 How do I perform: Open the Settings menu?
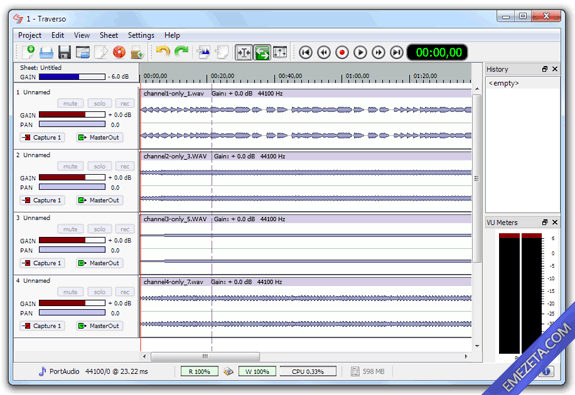pos(141,35)
